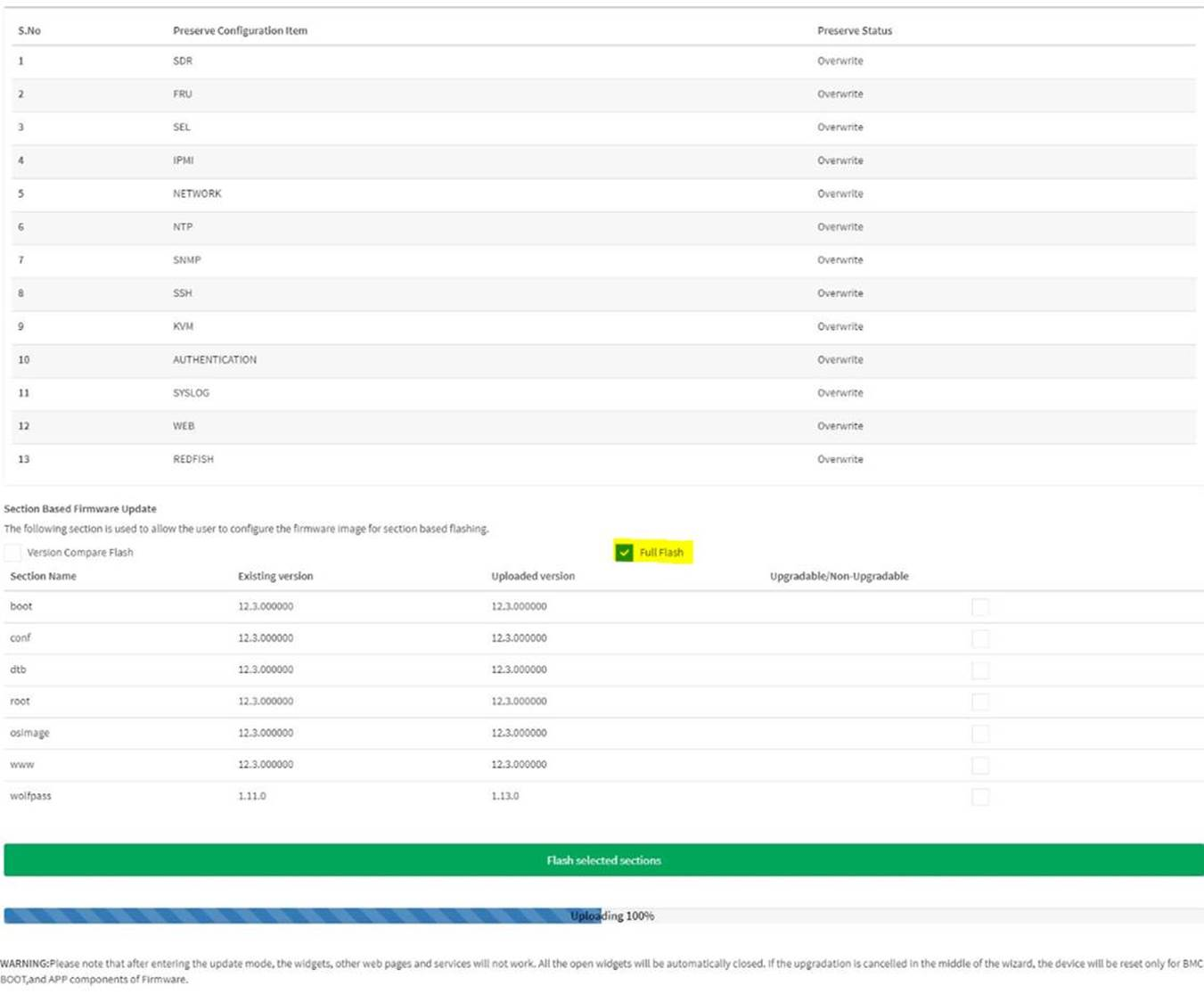Click the wolfpass uploaded version 1.13.0
1204x1002 pixels.
(504, 796)
